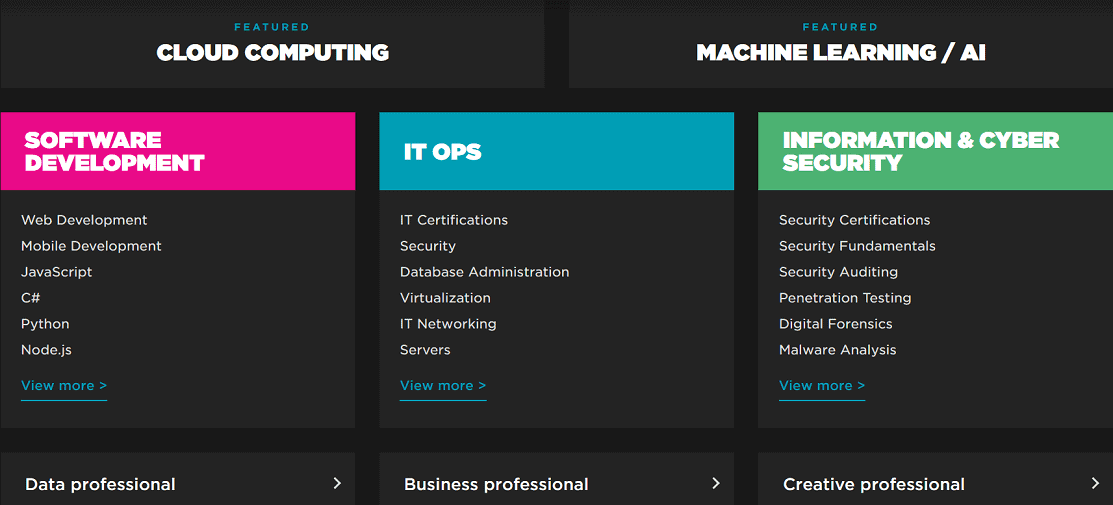
Task: Go to the Node.js topic
Action: 46,350
